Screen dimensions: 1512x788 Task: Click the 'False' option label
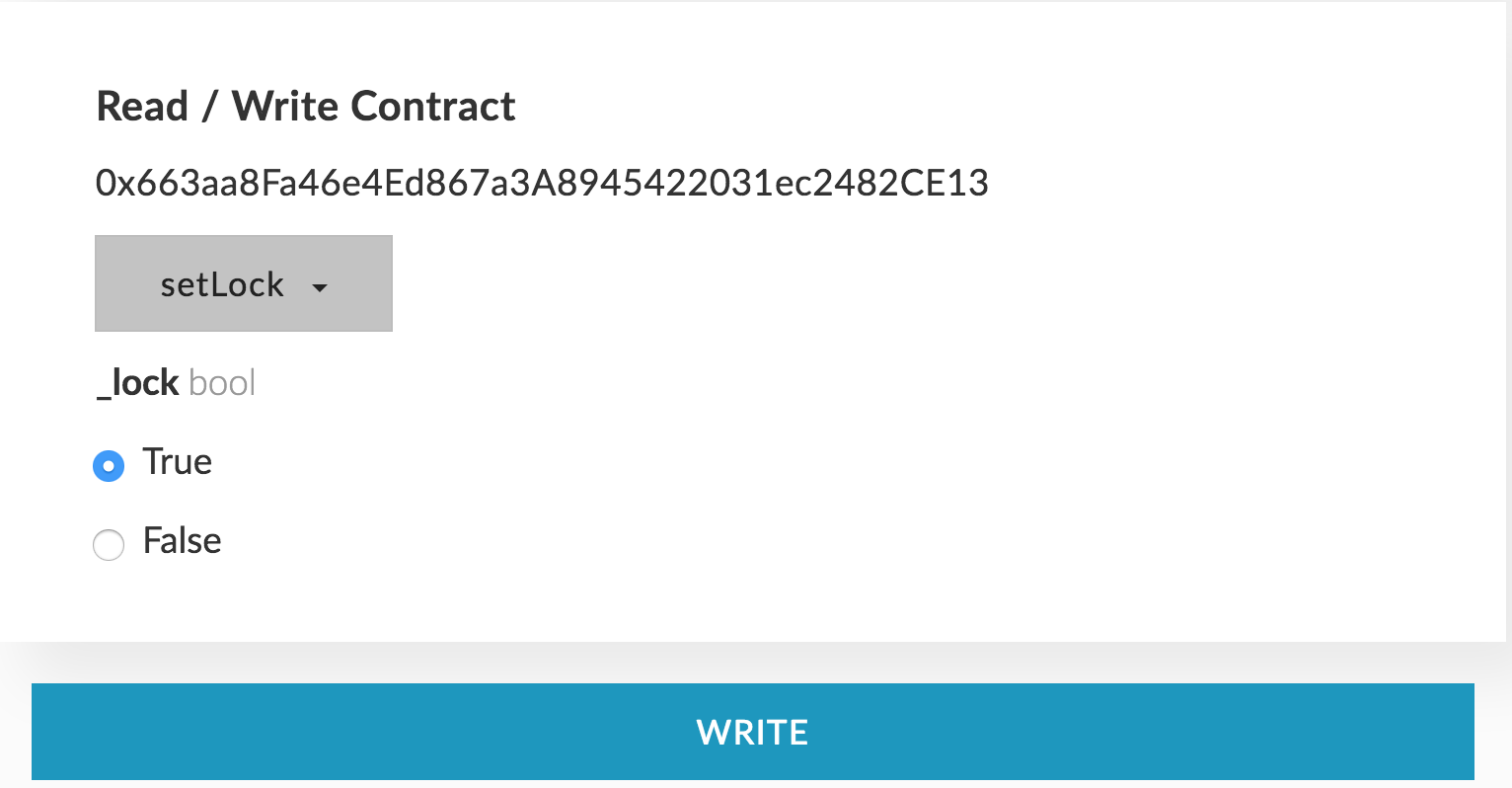[x=183, y=541]
